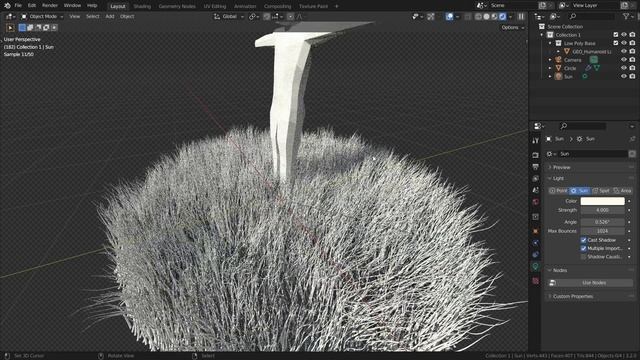The width and height of the screenshot is (640, 360).
Task: Toggle the viewport overlays button
Action: [449, 17]
